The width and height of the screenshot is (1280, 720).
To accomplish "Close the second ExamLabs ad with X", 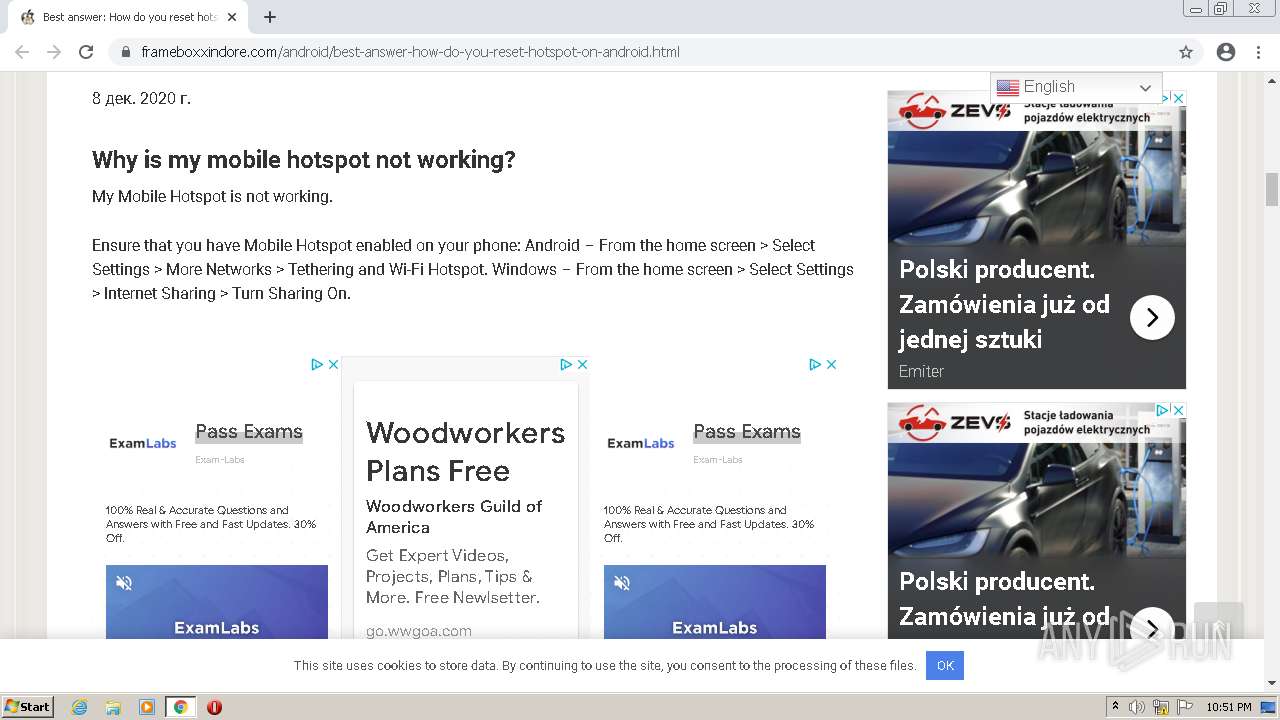I will point(832,365).
